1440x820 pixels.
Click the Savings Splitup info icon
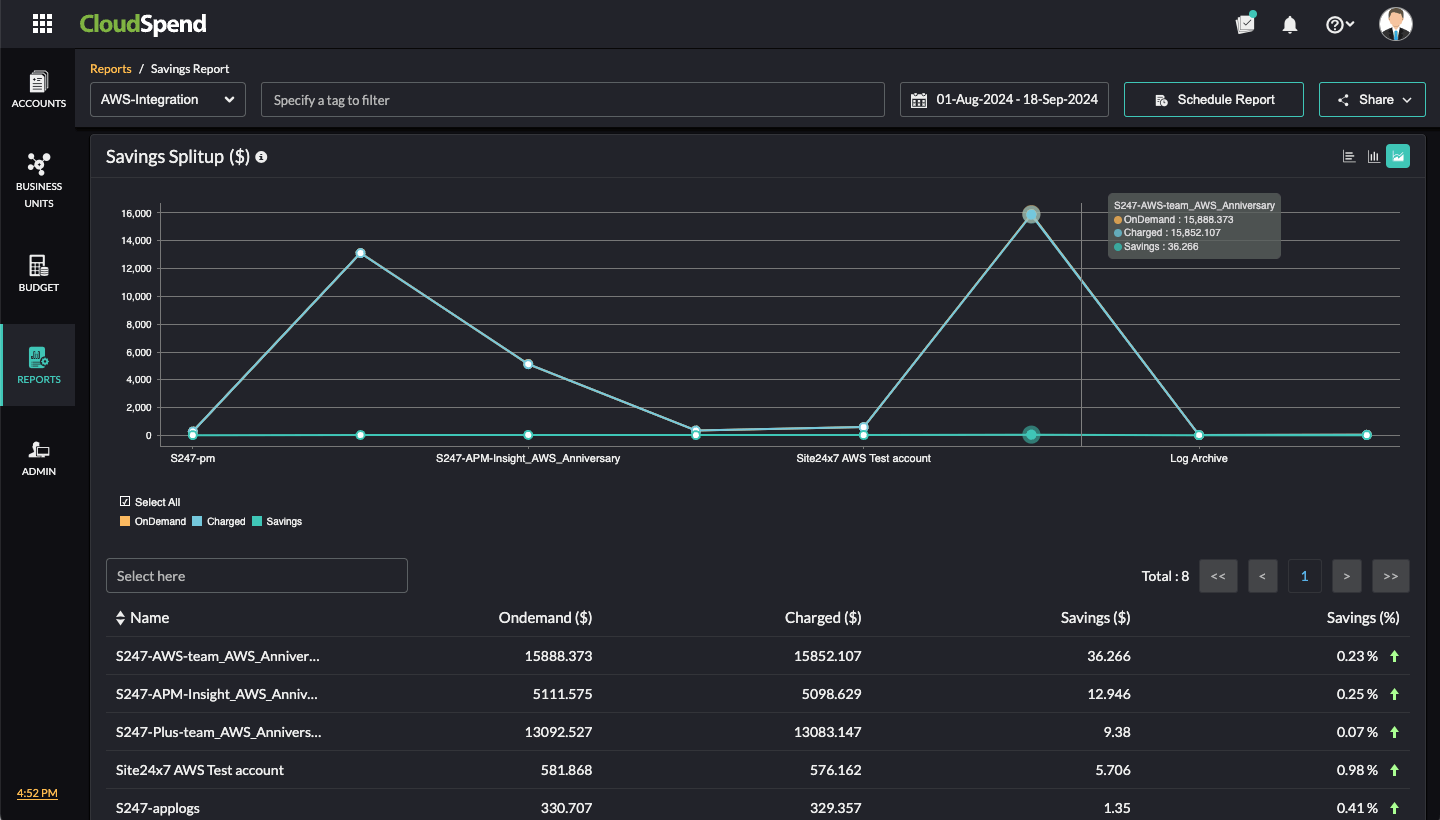[261, 157]
